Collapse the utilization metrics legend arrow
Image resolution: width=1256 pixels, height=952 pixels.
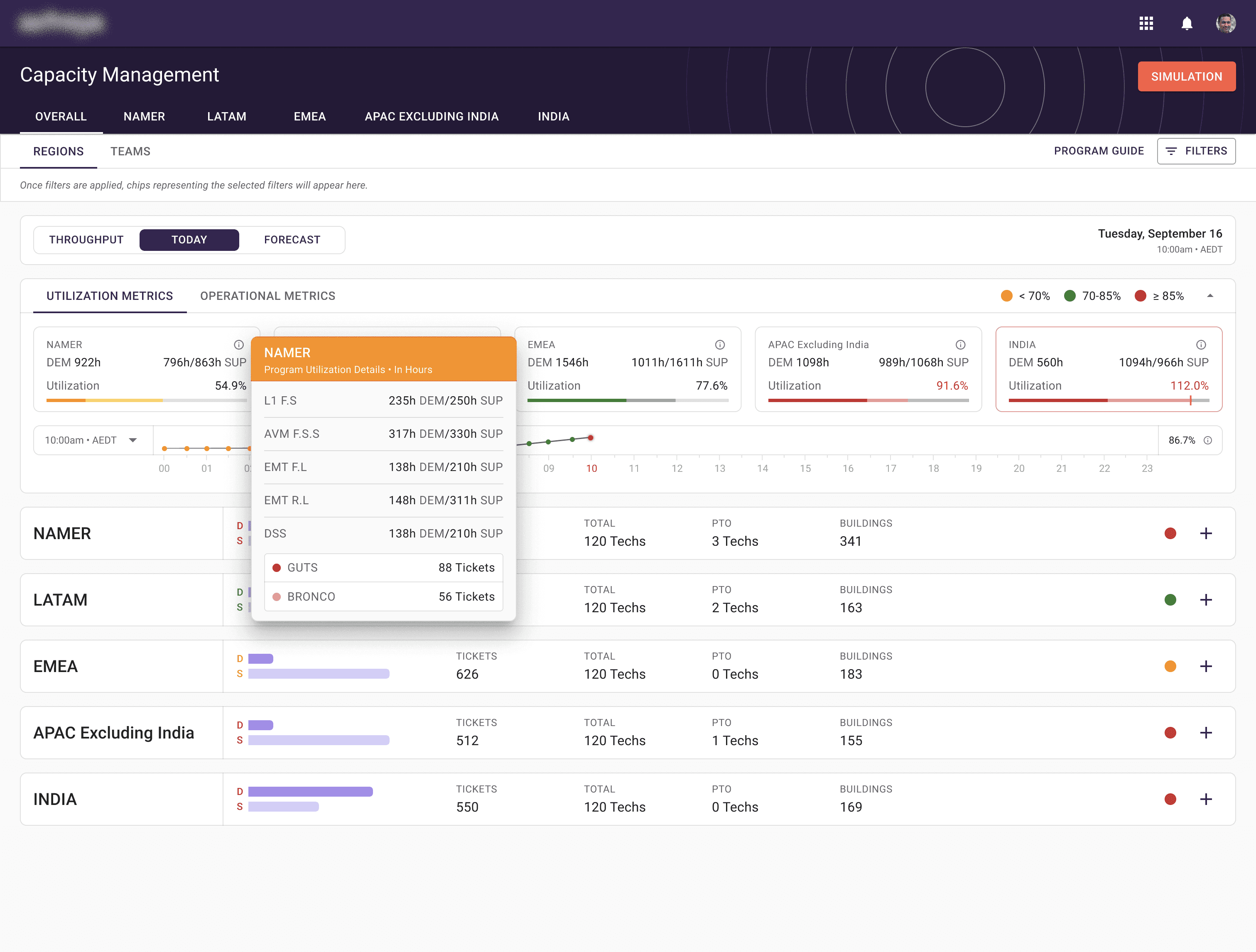click(x=1210, y=296)
